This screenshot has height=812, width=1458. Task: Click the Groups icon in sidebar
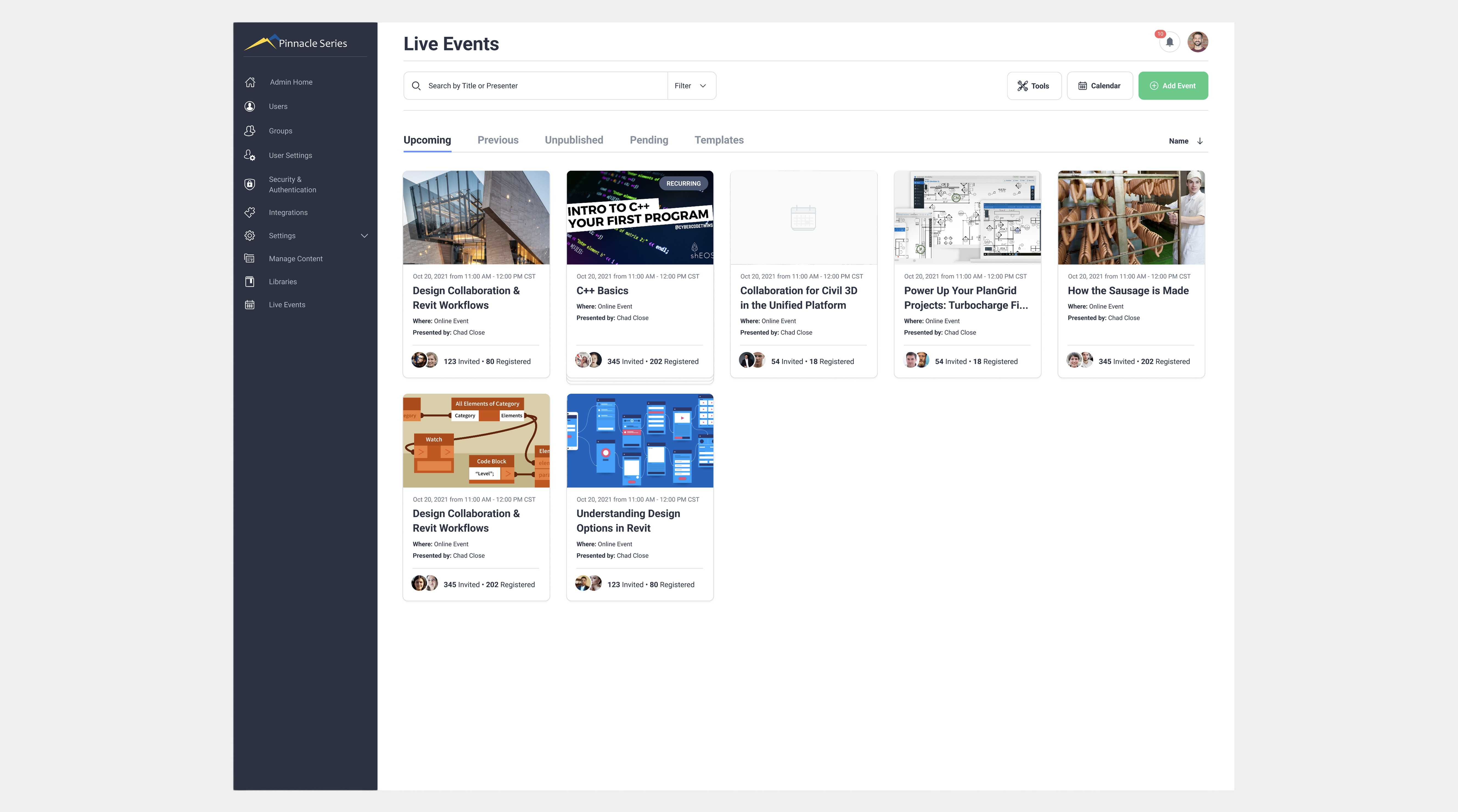249,131
